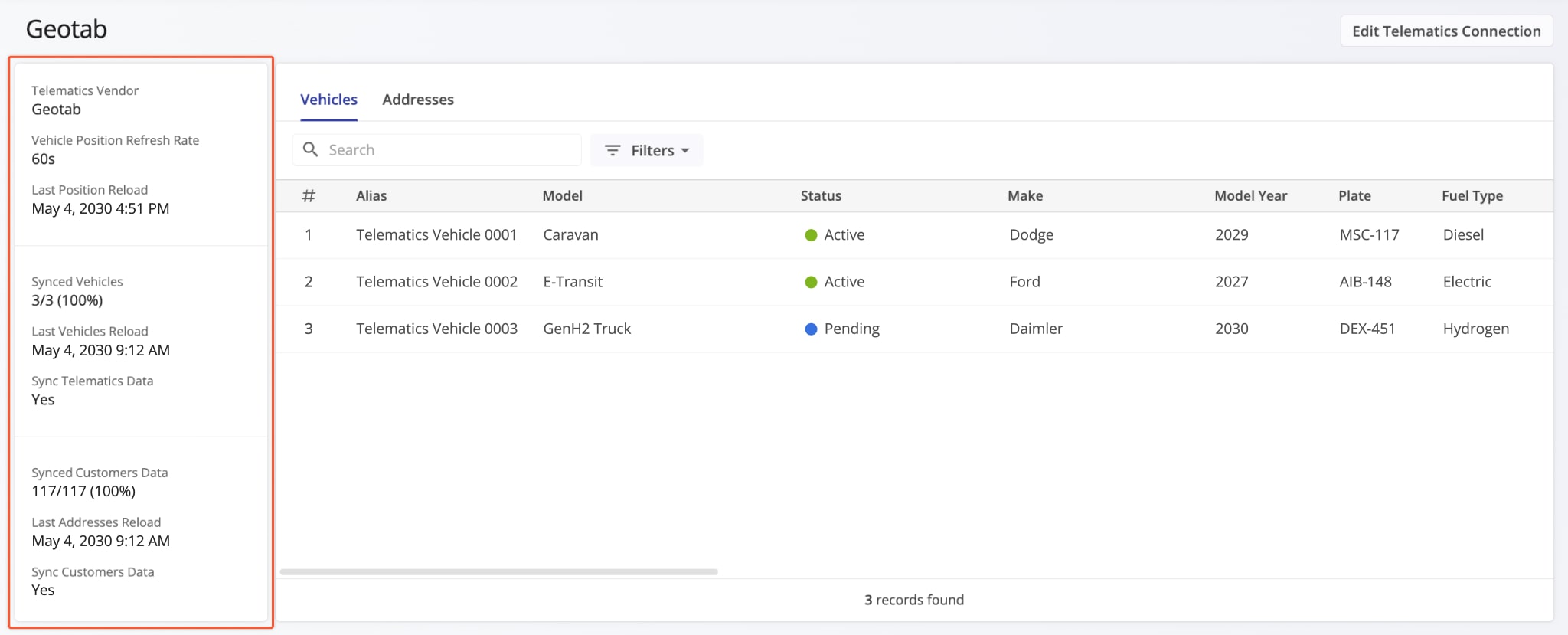Switch to the Vehicles tab
This screenshot has height=635, width=1568.
pyautogui.click(x=328, y=100)
